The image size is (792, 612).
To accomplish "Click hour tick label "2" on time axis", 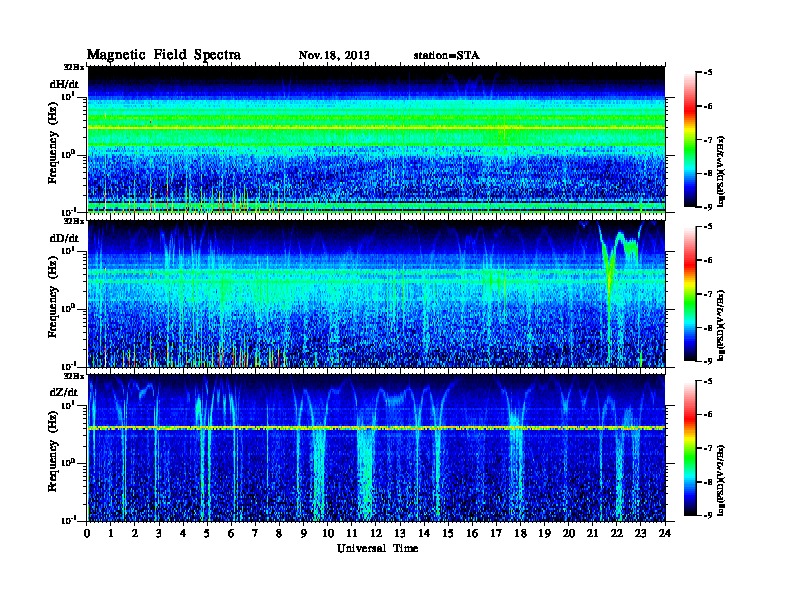I will pos(135,533).
